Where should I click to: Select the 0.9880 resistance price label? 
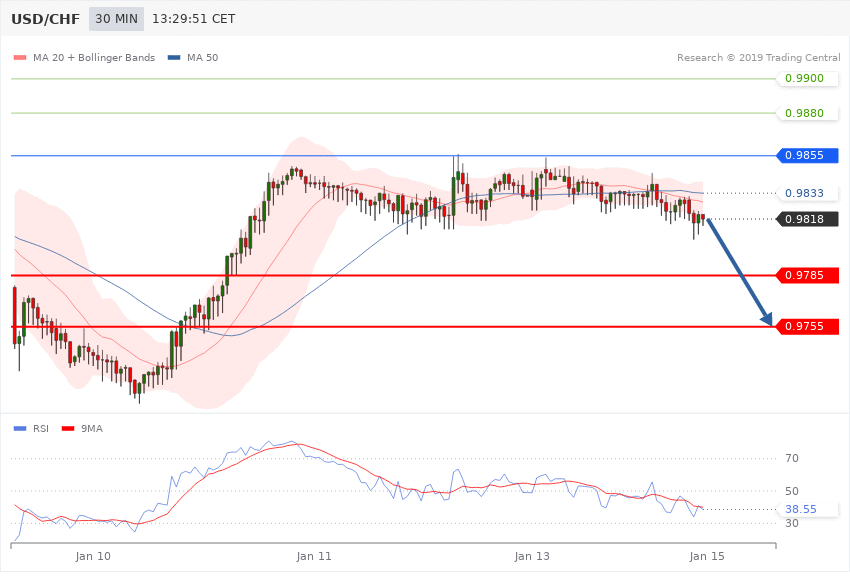point(808,113)
